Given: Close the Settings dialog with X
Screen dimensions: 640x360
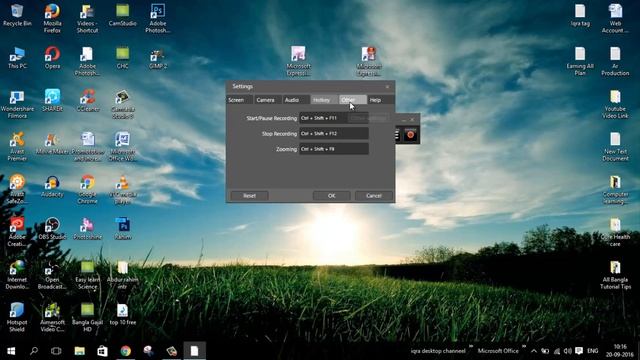Looking at the screenshot, I should pyautogui.click(x=387, y=87).
